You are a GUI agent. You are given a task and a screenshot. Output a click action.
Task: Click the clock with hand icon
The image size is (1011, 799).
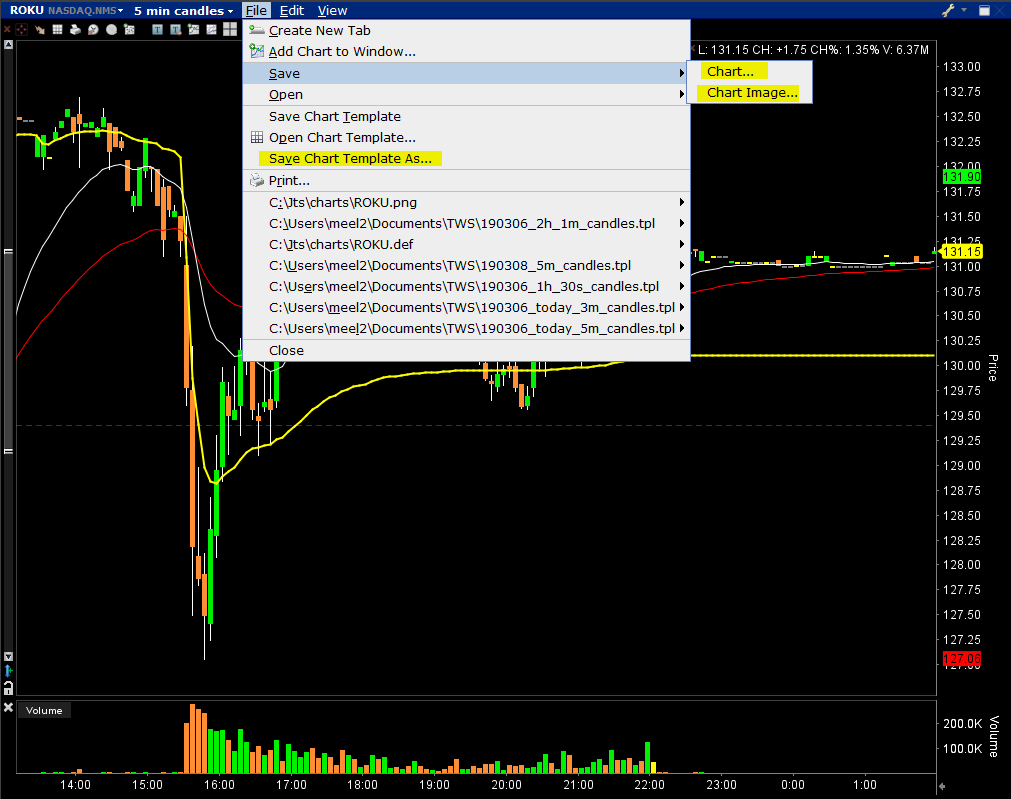coord(93,30)
